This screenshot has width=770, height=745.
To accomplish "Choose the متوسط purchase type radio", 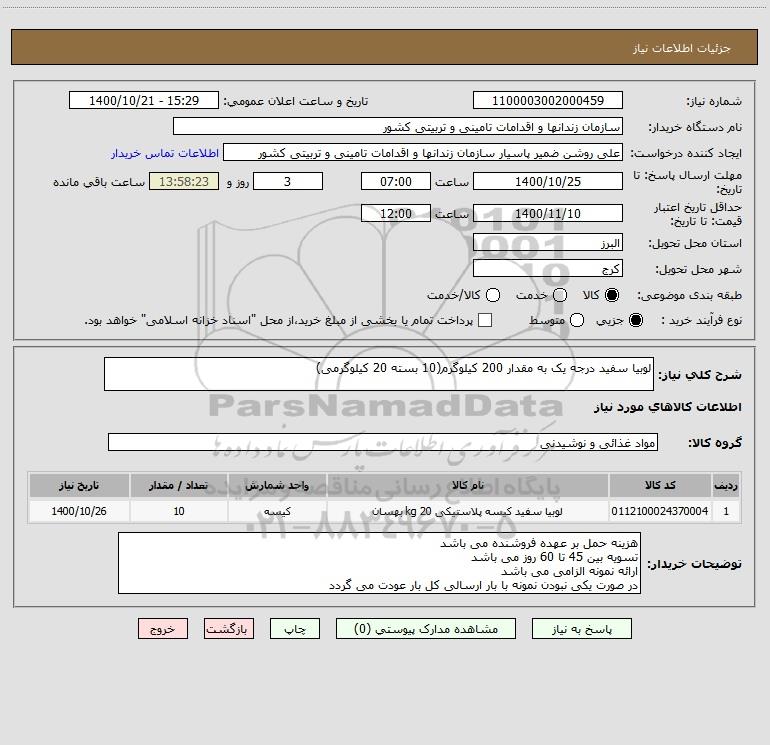I will [x=577, y=320].
